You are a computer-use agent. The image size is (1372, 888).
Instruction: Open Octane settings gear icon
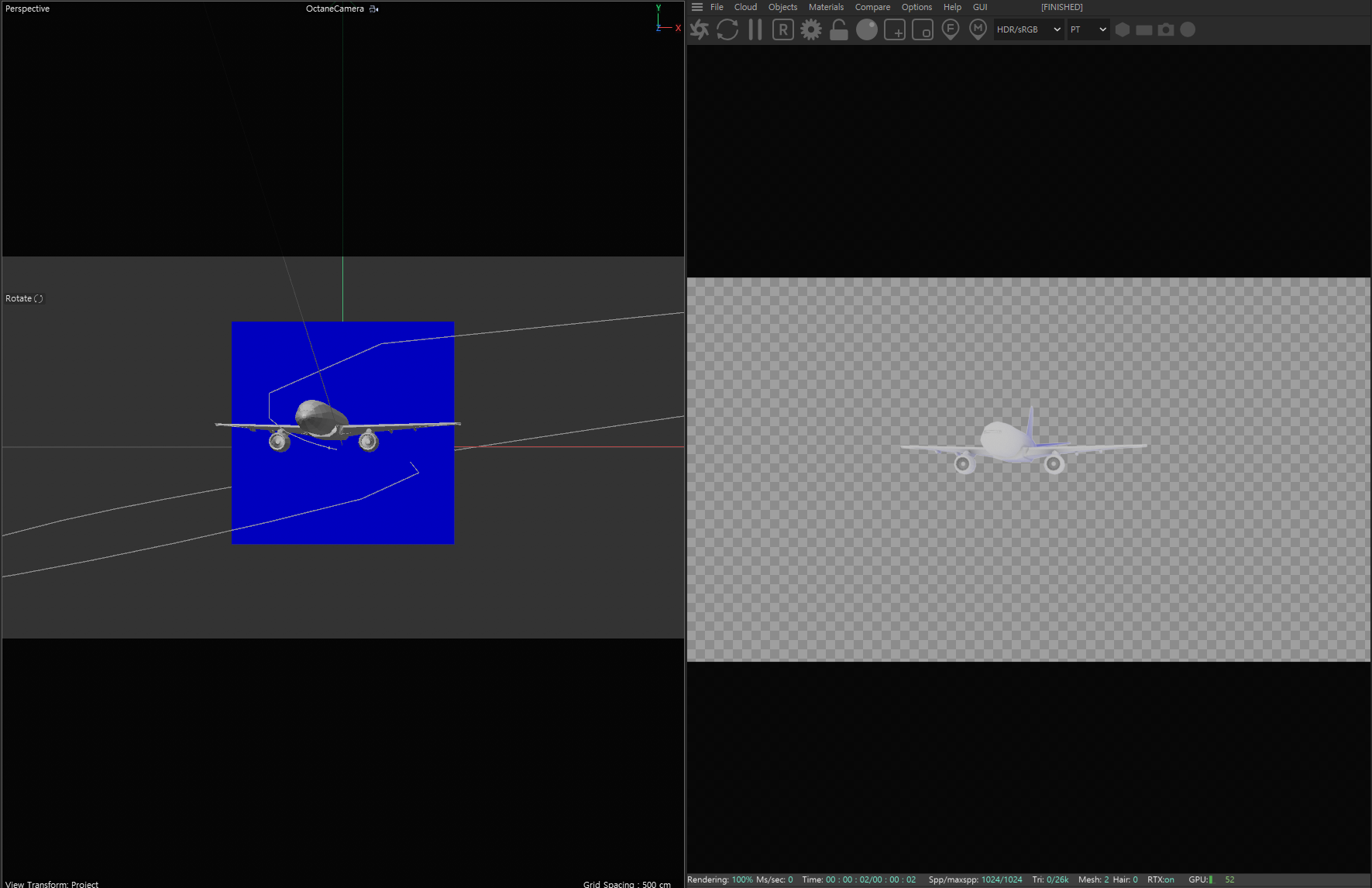coord(811,29)
